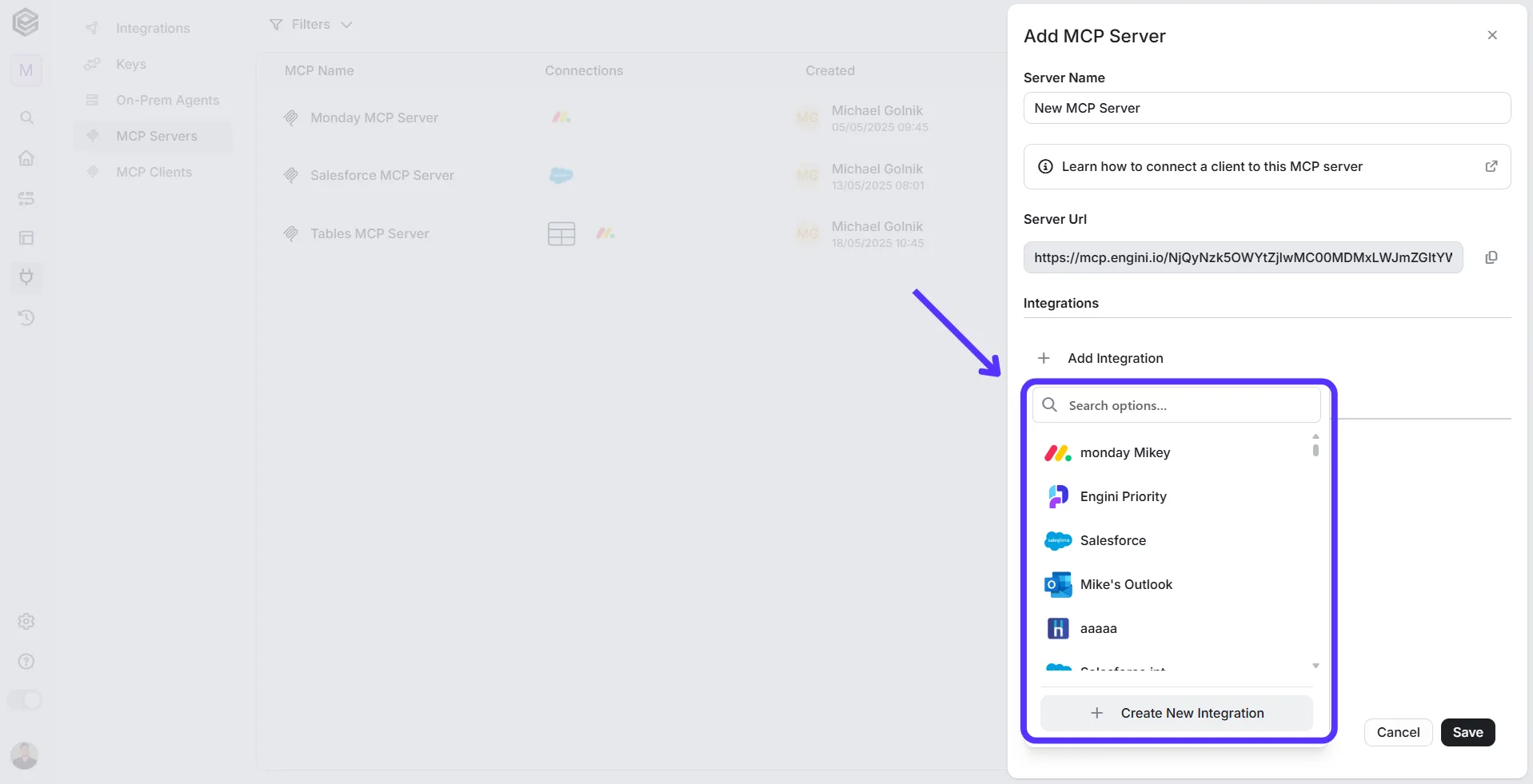Click Add Integration with plus icon
The height and width of the screenshot is (784, 1533).
pyautogui.click(x=1100, y=358)
